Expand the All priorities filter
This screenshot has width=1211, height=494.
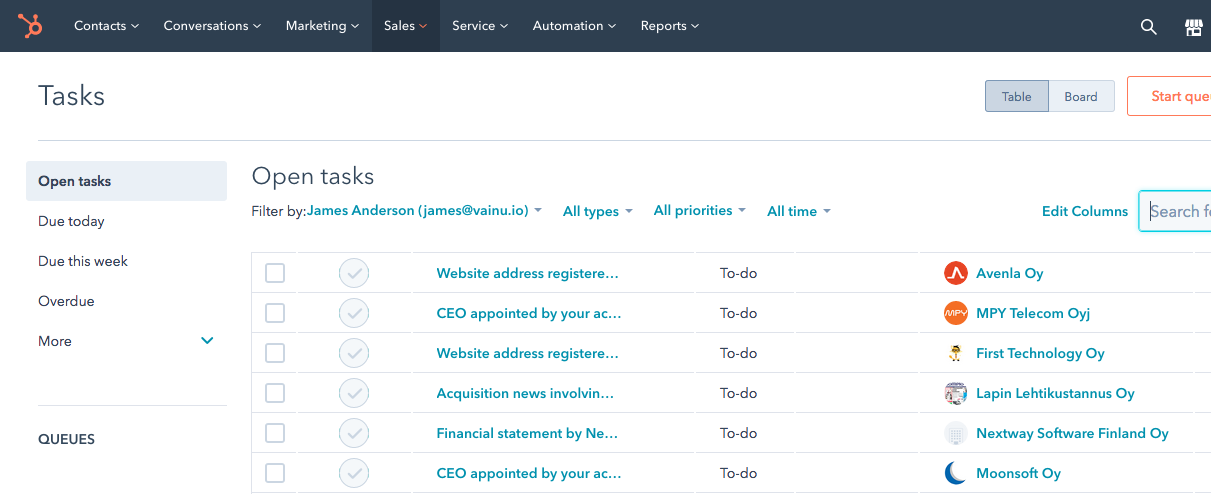[699, 210]
